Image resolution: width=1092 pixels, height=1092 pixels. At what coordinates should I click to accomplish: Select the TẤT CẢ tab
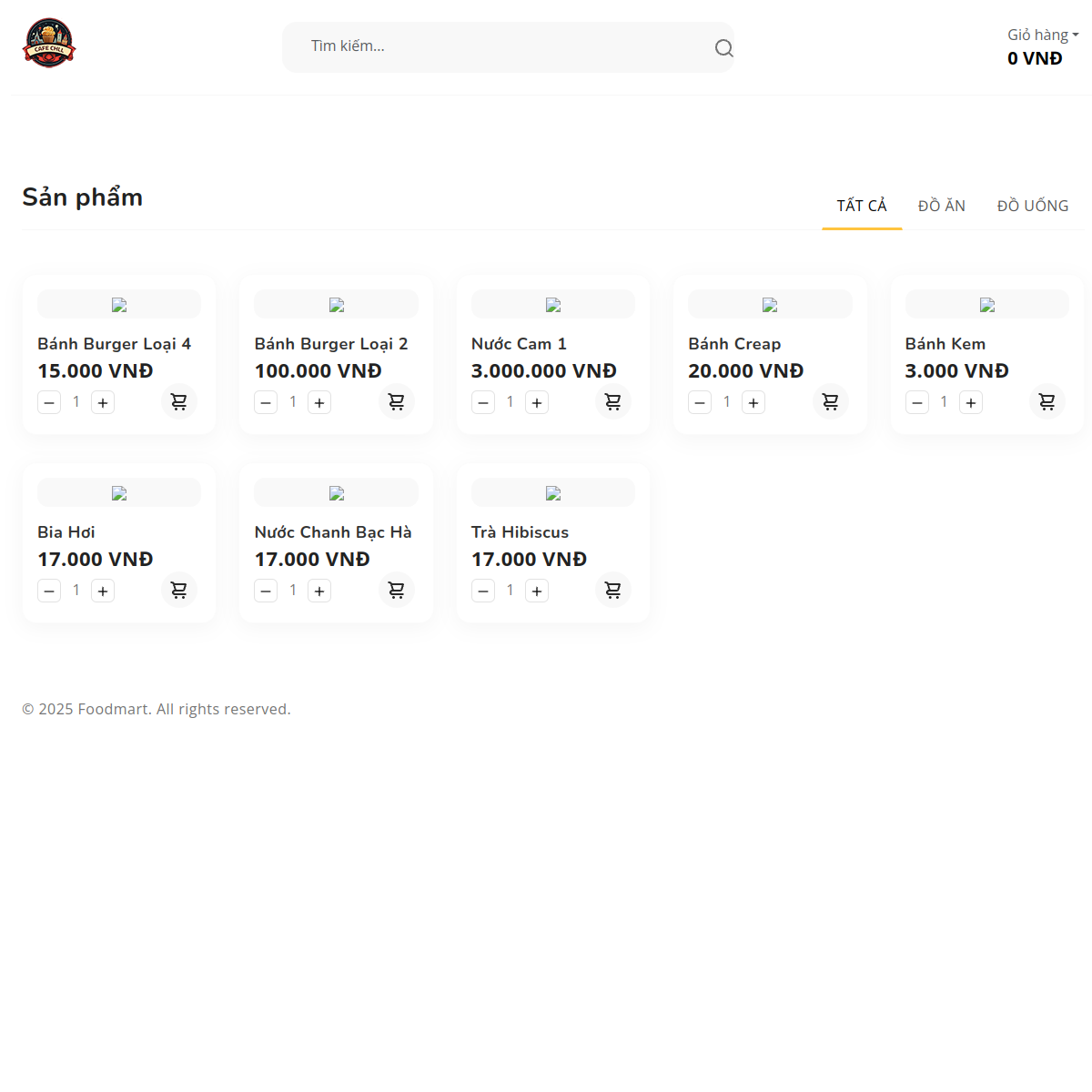862,206
